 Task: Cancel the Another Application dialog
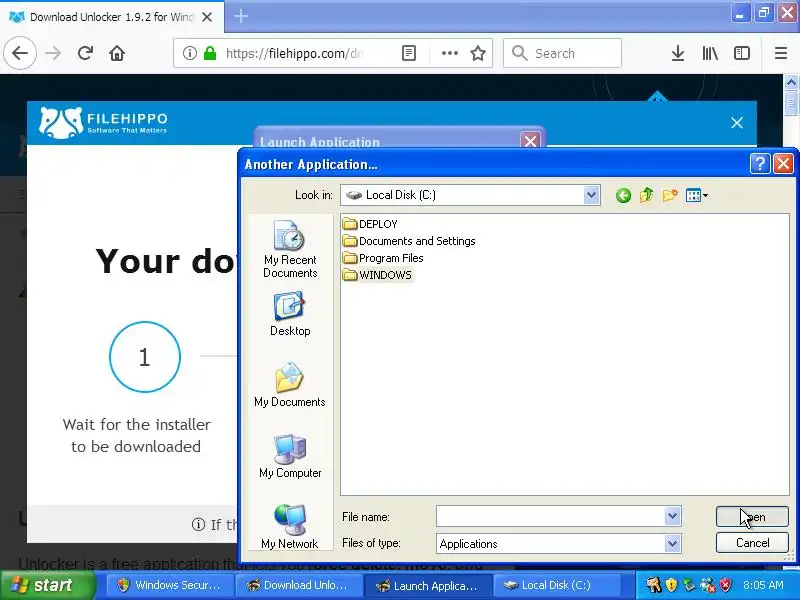[x=752, y=543]
